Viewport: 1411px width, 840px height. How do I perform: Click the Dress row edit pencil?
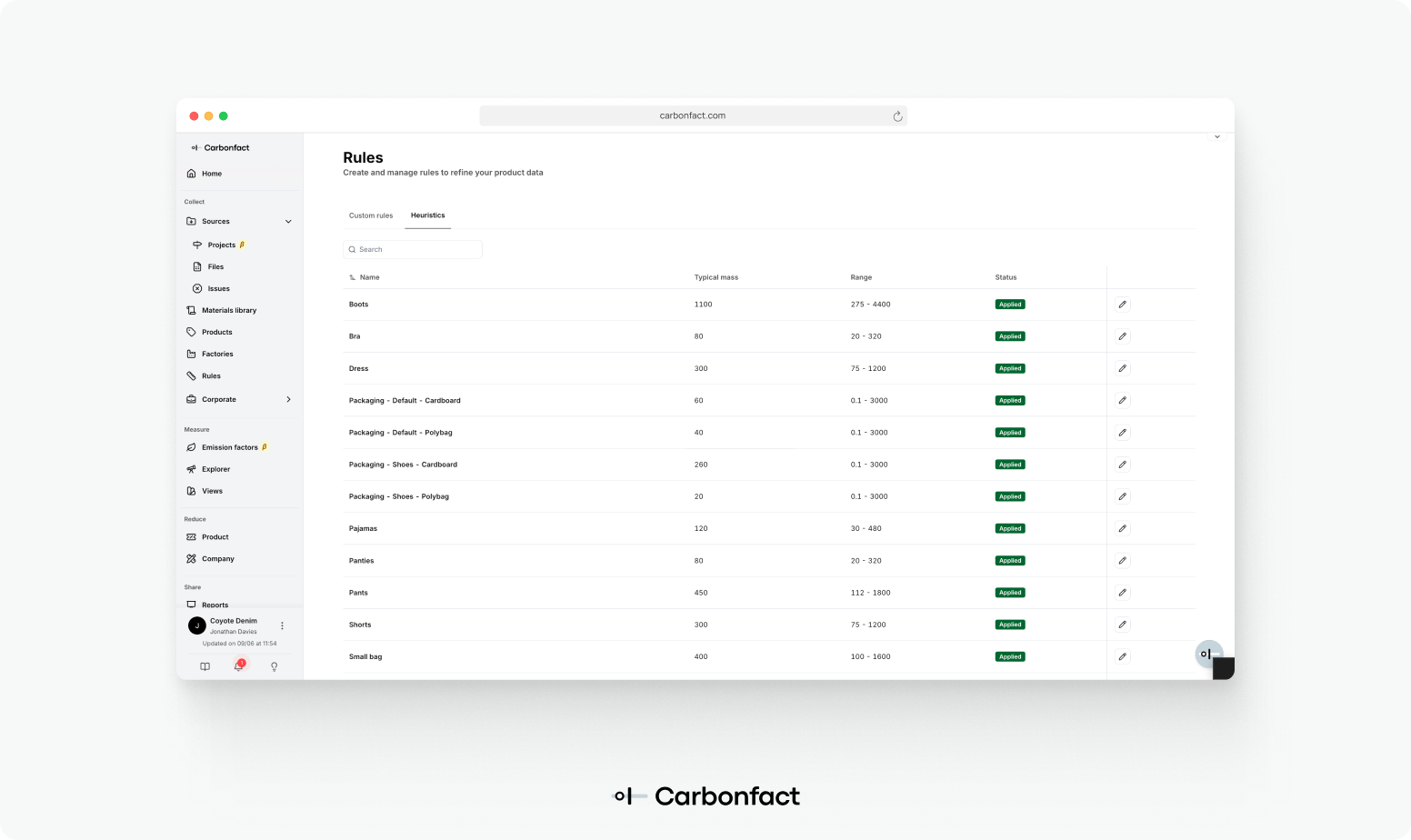click(1122, 368)
